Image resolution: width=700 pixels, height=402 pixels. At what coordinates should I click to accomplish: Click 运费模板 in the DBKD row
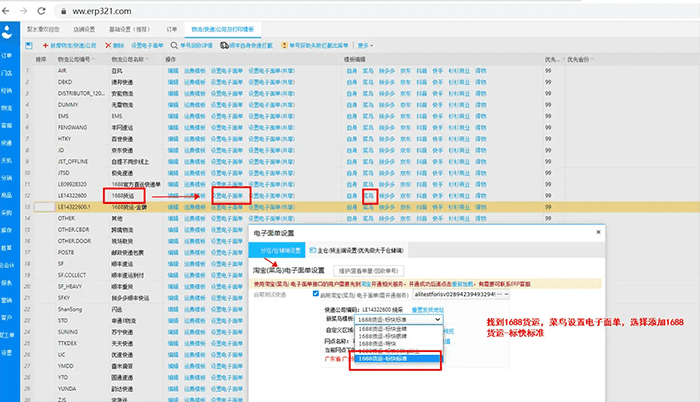coord(195,82)
